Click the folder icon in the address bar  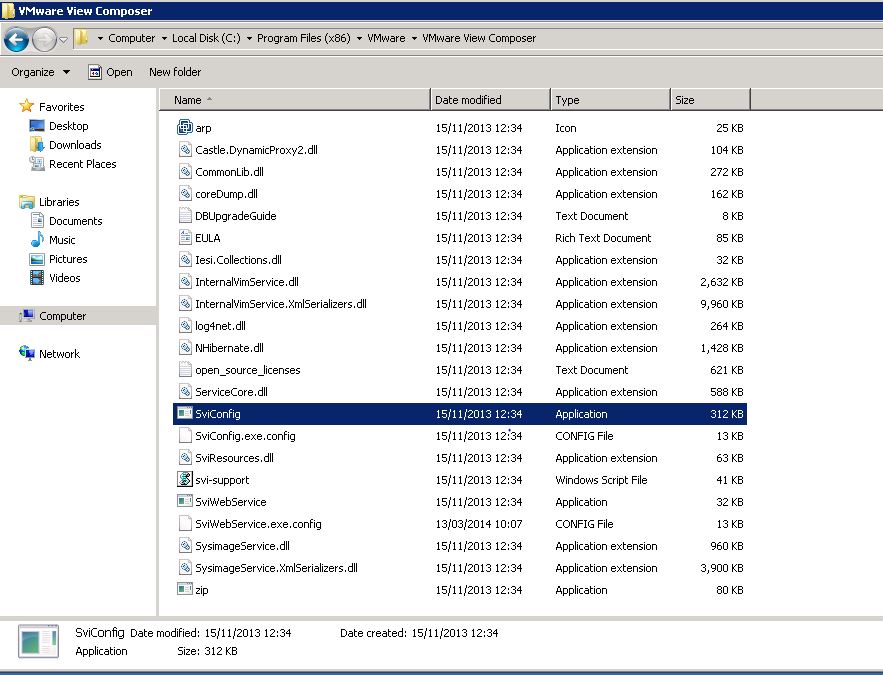click(x=82, y=38)
